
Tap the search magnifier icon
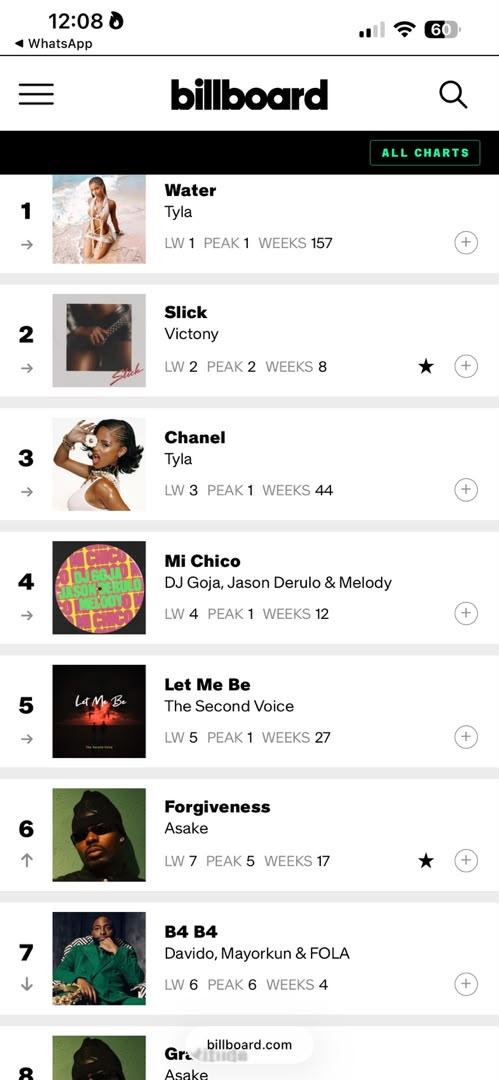(453, 94)
